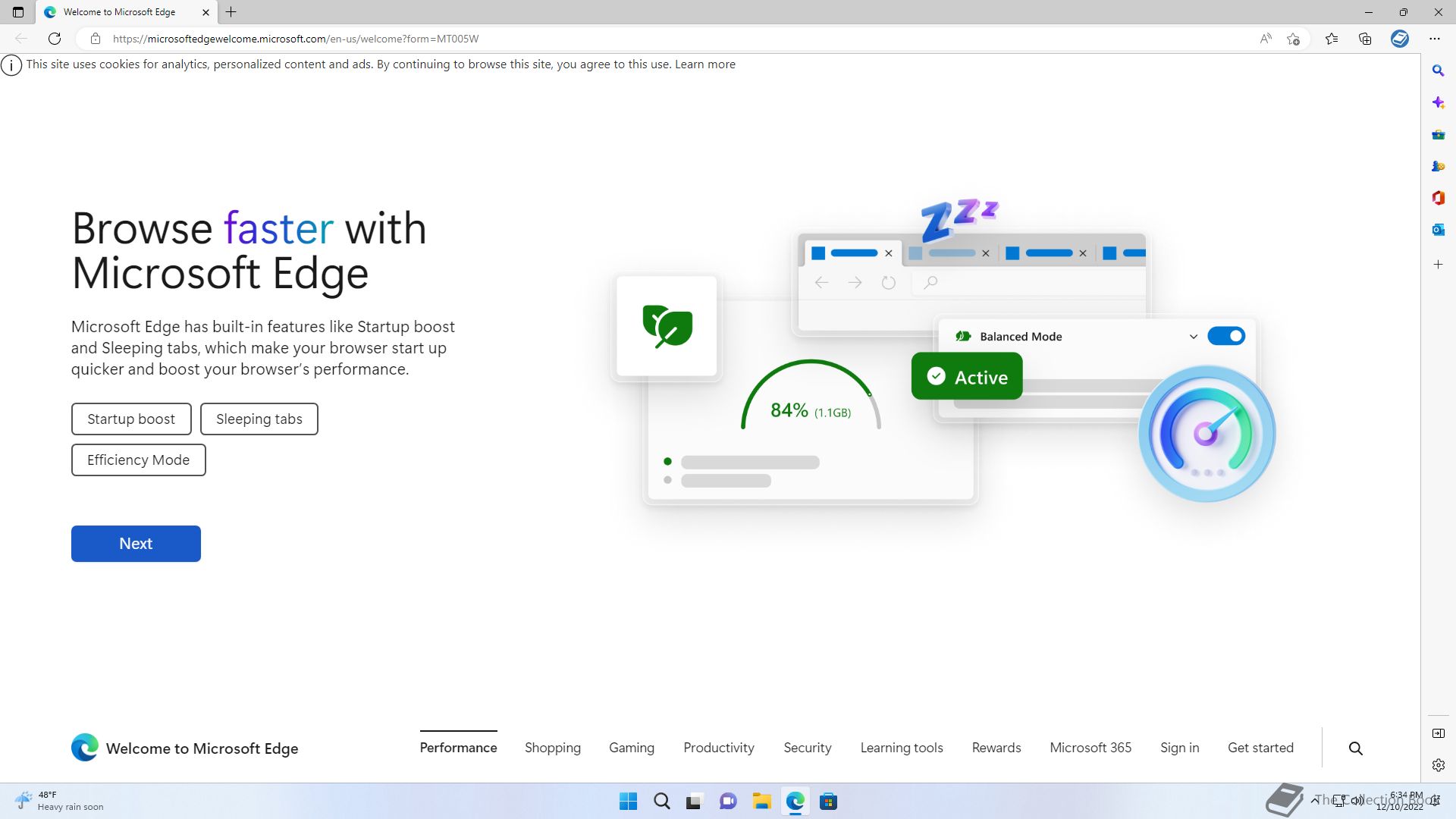
Task: Open the tab actions menu icon
Action: [x=18, y=12]
